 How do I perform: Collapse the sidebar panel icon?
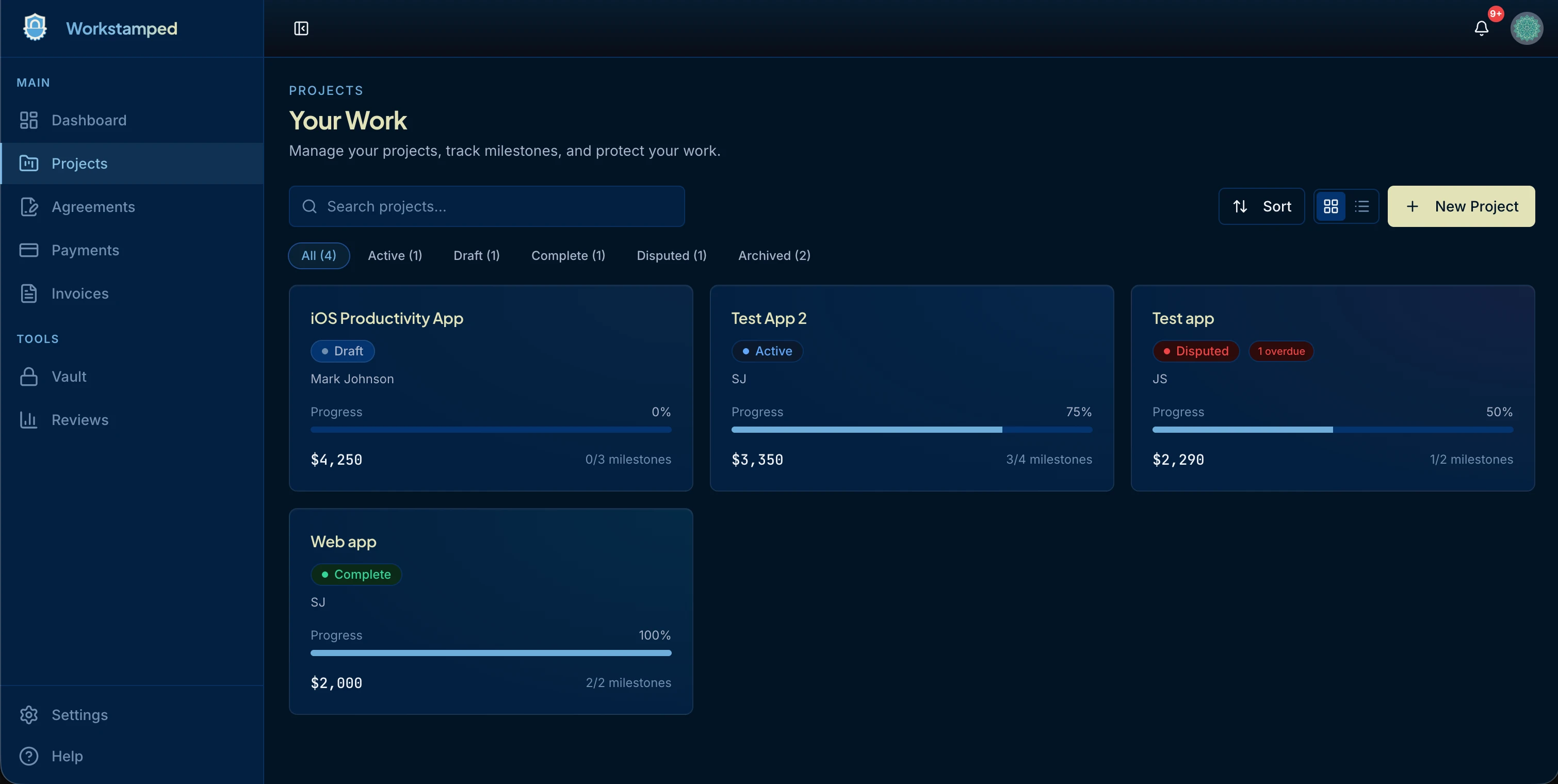[301, 28]
